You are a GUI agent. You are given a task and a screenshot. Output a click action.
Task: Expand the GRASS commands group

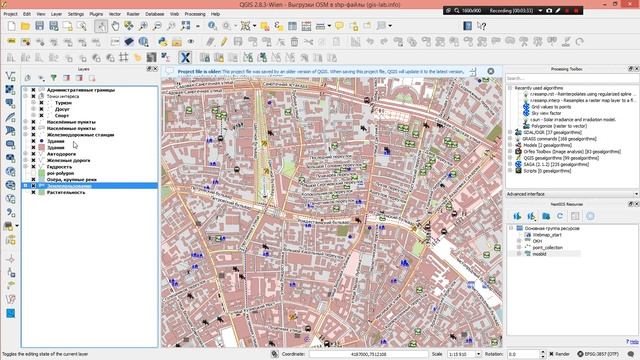click(510, 139)
